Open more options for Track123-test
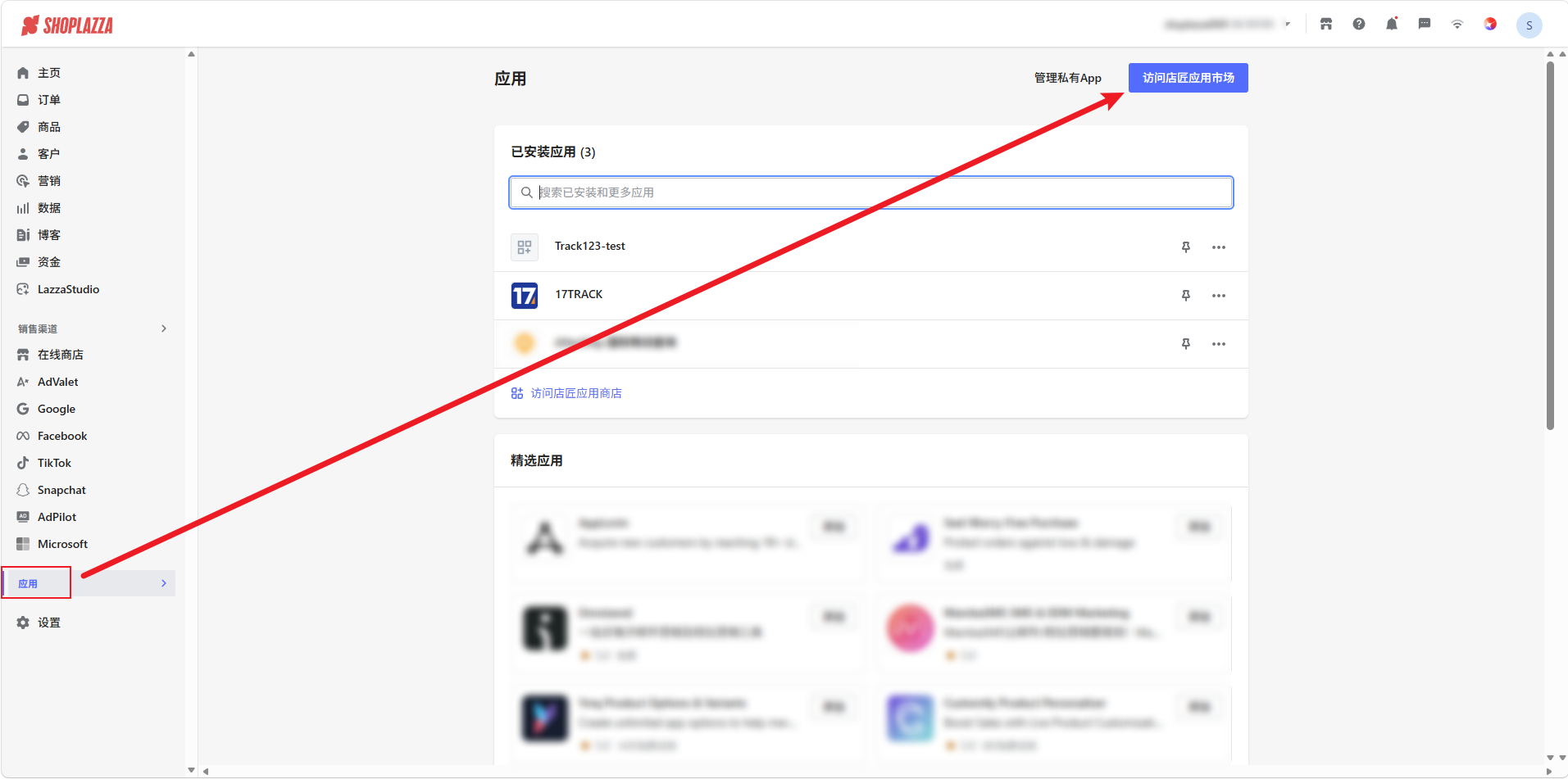 click(1219, 247)
